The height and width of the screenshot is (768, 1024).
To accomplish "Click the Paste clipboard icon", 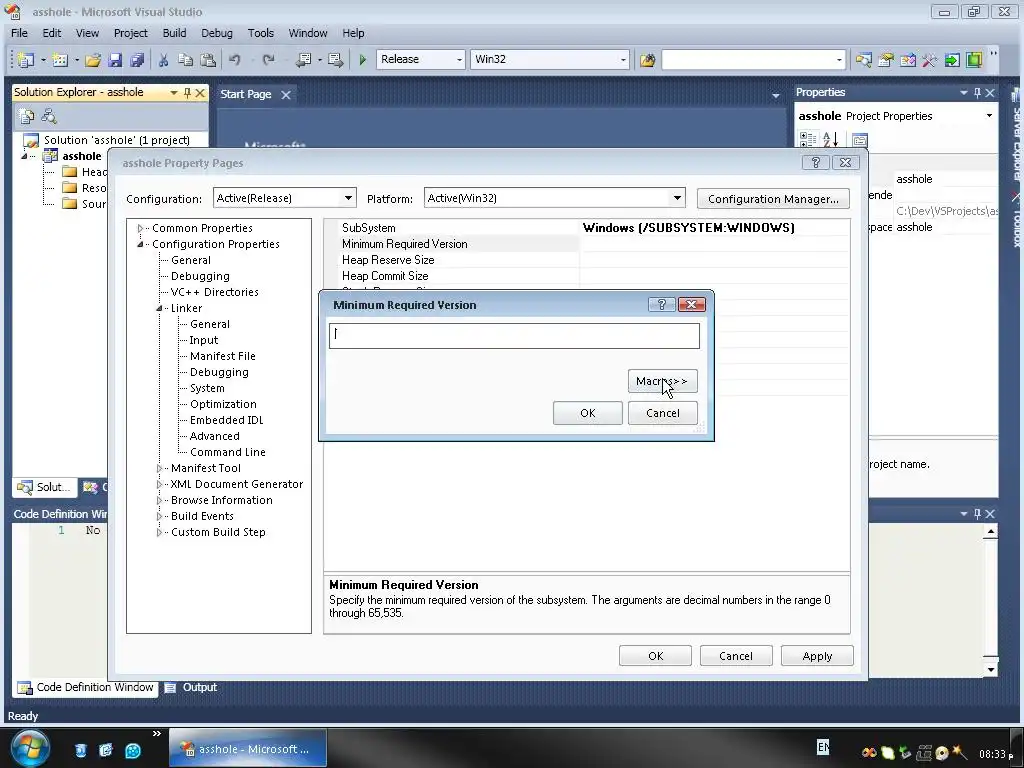I will [x=208, y=59].
